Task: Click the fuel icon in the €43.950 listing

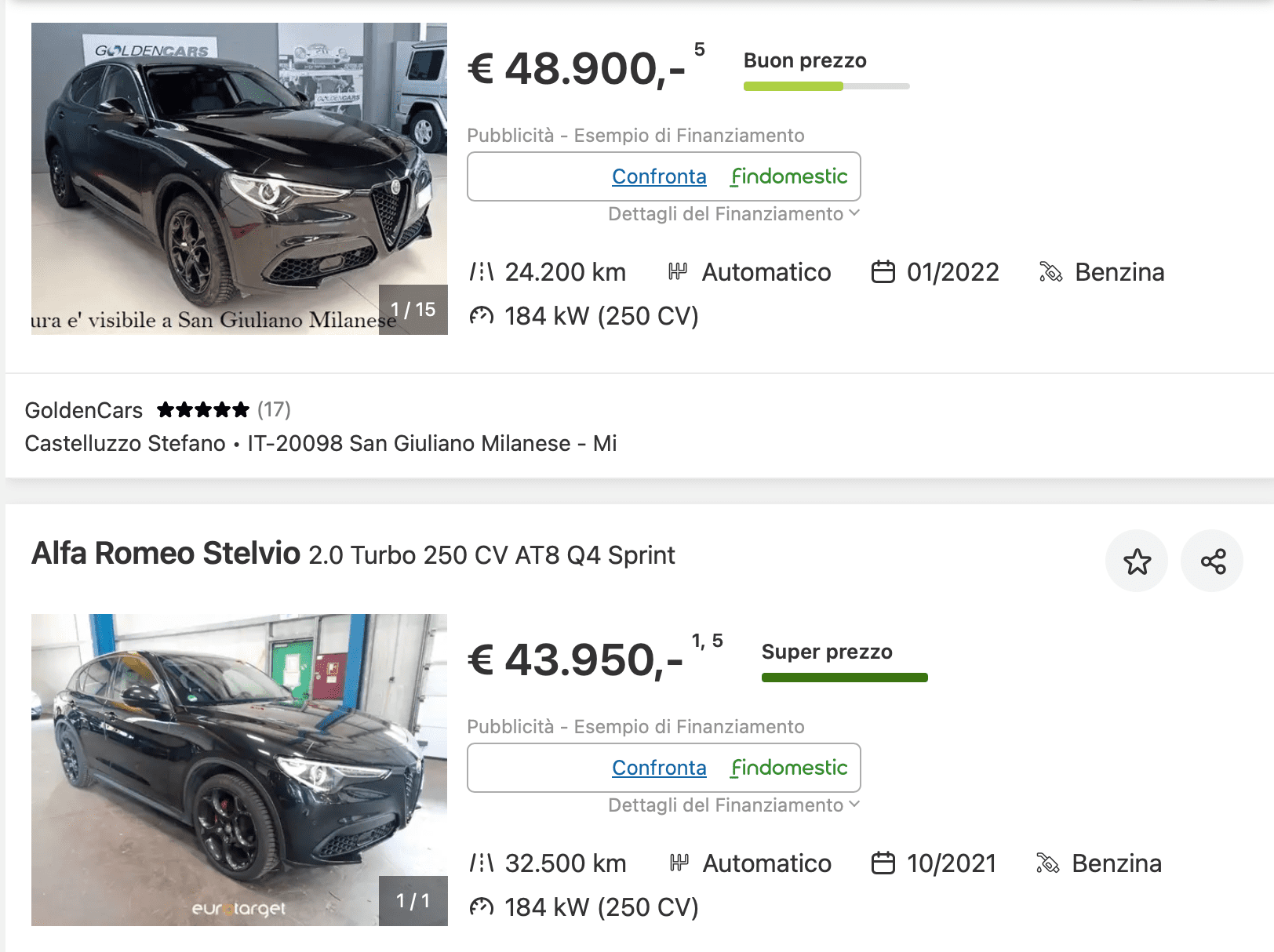Action: point(1047,863)
